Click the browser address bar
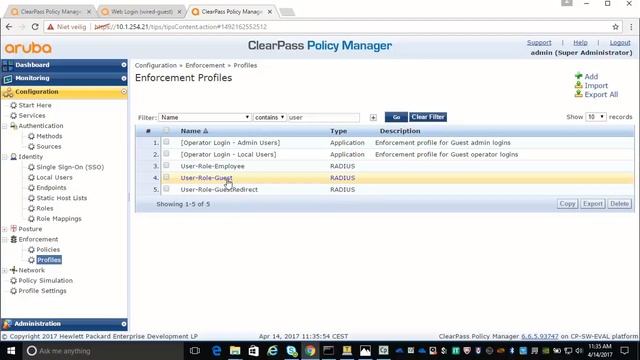 pos(327,27)
